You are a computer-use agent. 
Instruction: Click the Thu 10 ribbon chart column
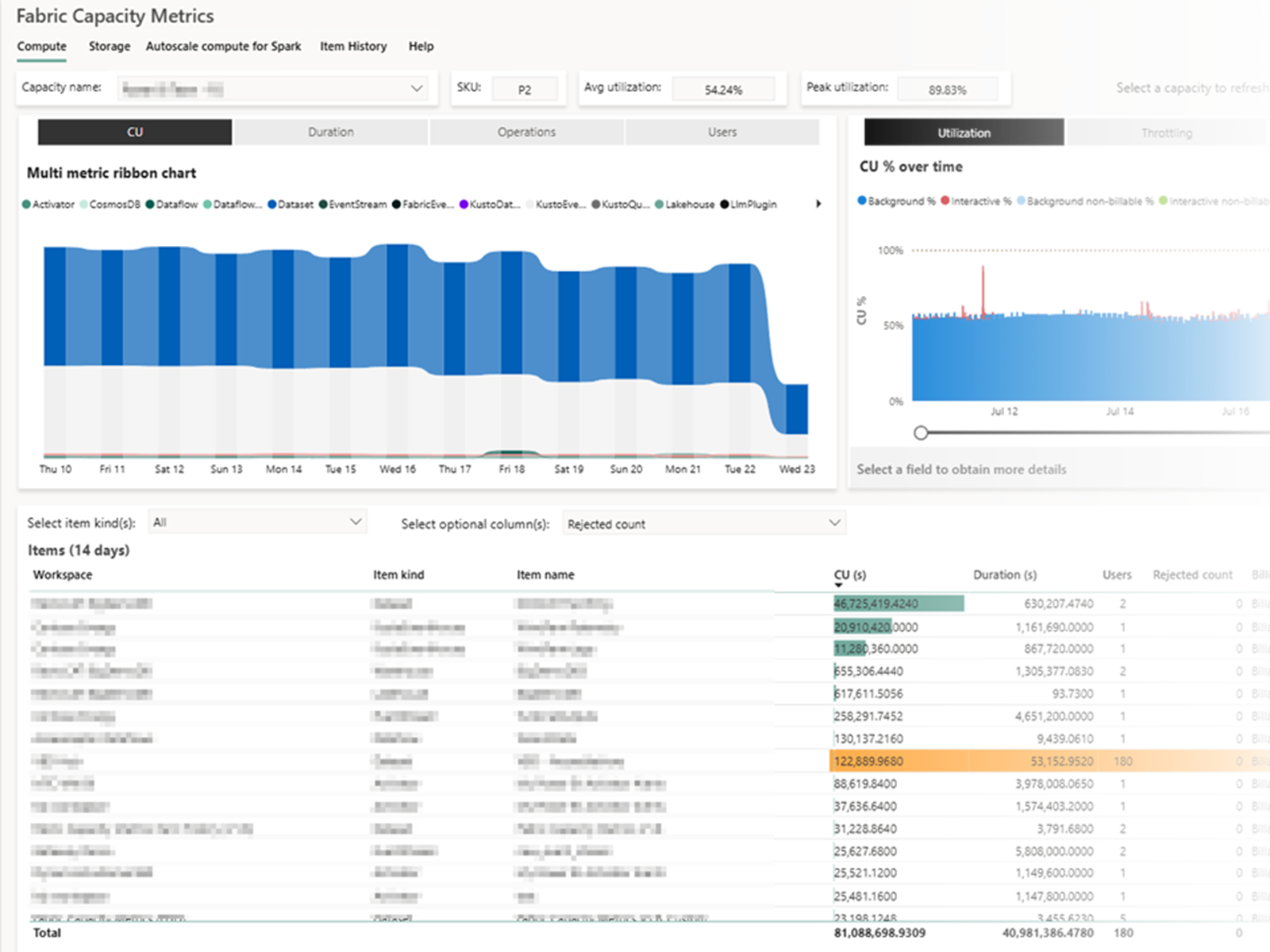click(x=55, y=306)
